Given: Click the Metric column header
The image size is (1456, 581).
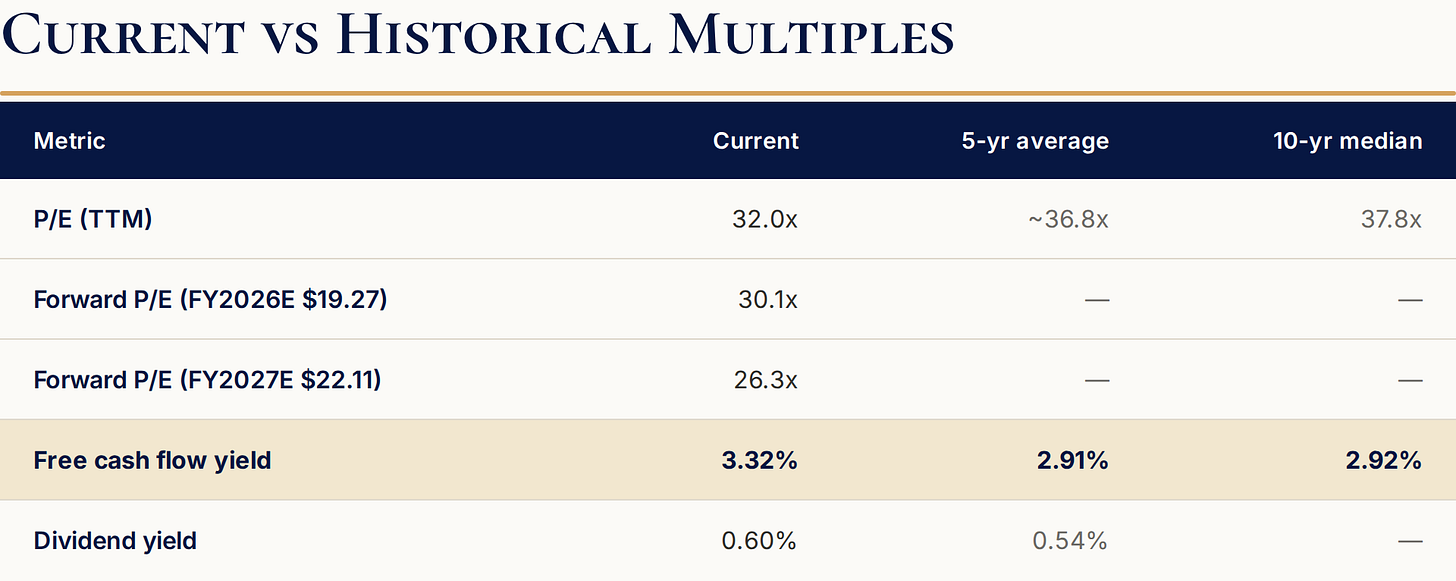Looking at the screenshot, I should (x=69, y=141).
